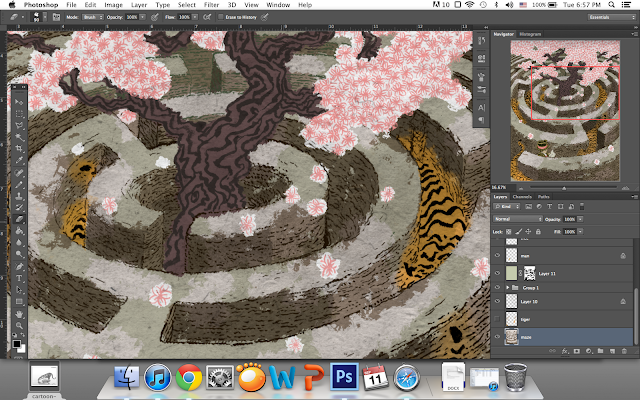This screenshot has height=400, width=640.
Task: Select the Crop tool
Action: (19, 149)
